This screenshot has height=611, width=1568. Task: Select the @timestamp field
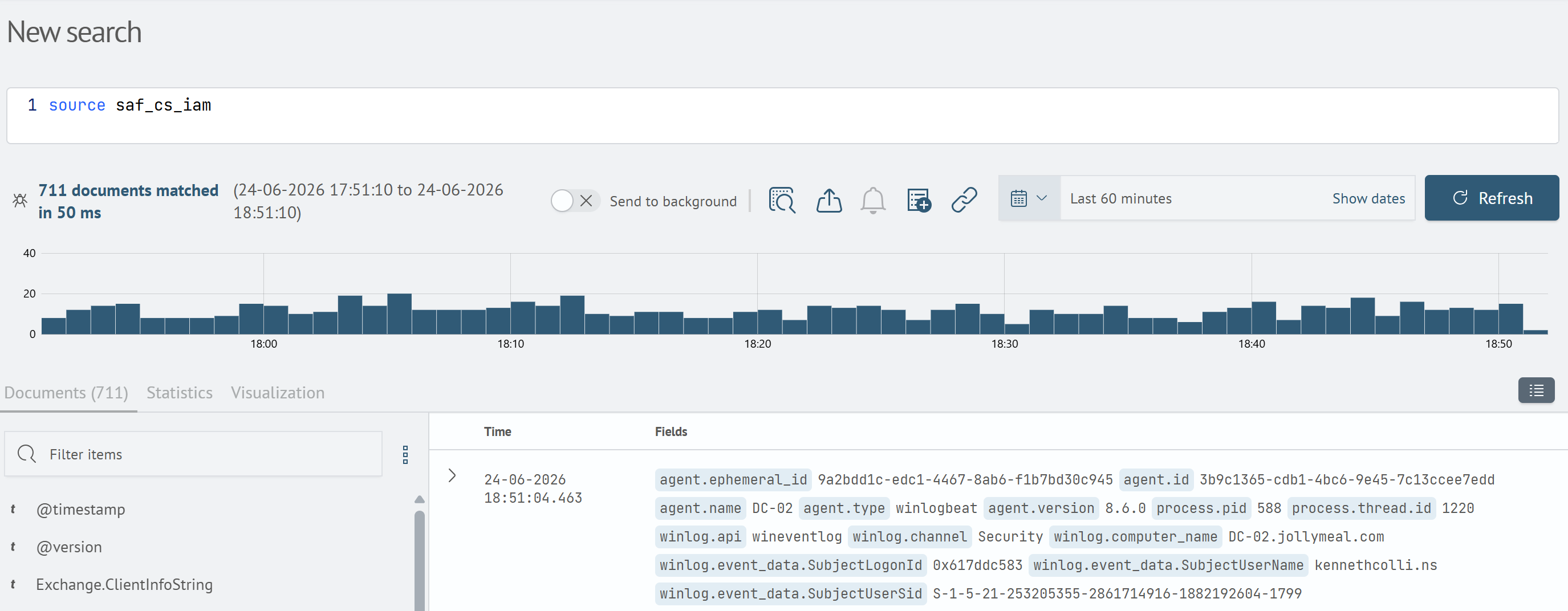(x=81, y=510)
